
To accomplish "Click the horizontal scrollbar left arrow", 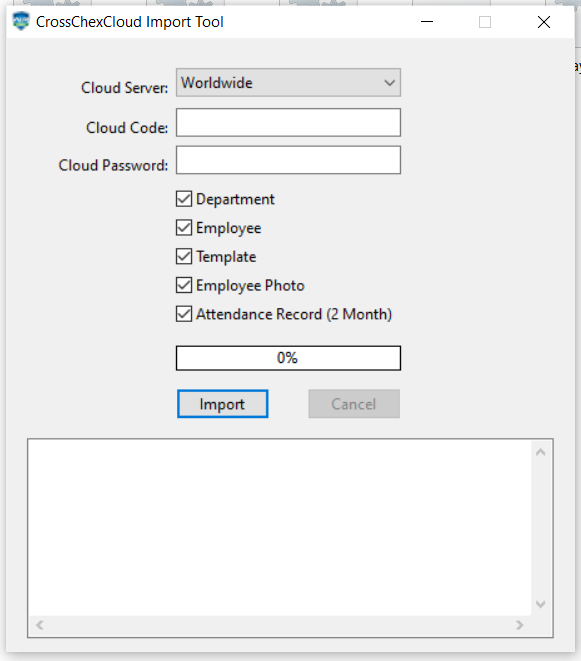I will pos(40,625).
